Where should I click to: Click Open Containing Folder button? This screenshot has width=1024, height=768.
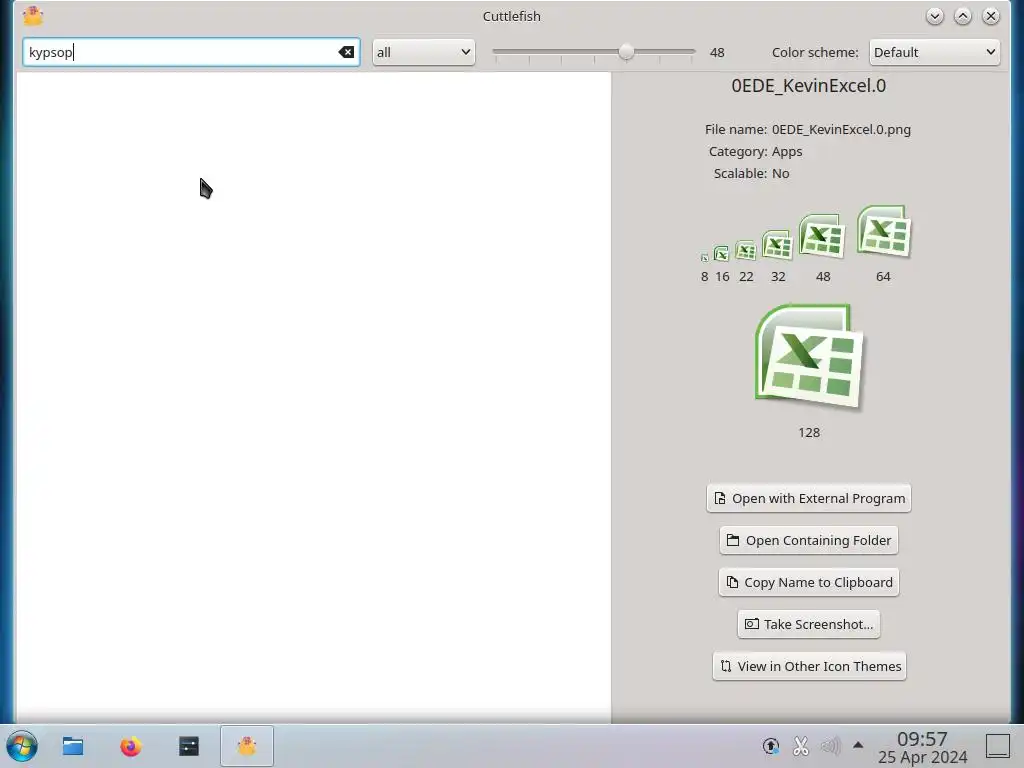(x=808, y=540)
